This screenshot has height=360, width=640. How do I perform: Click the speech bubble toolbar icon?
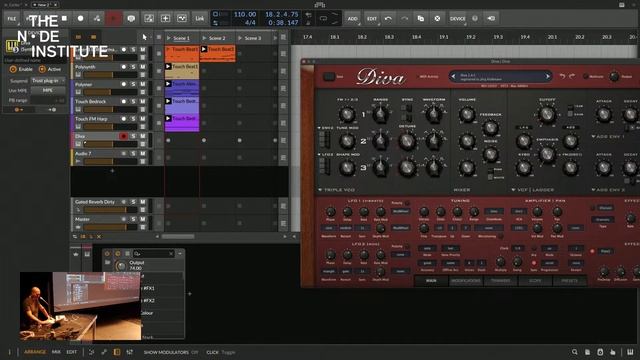(x=131, y=18)
